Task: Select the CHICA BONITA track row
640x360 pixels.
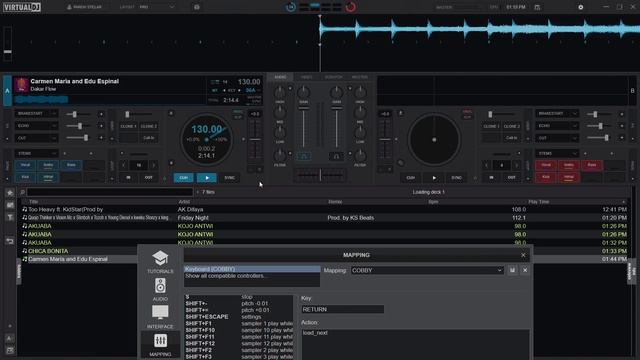Action: [x=324, y=251]
